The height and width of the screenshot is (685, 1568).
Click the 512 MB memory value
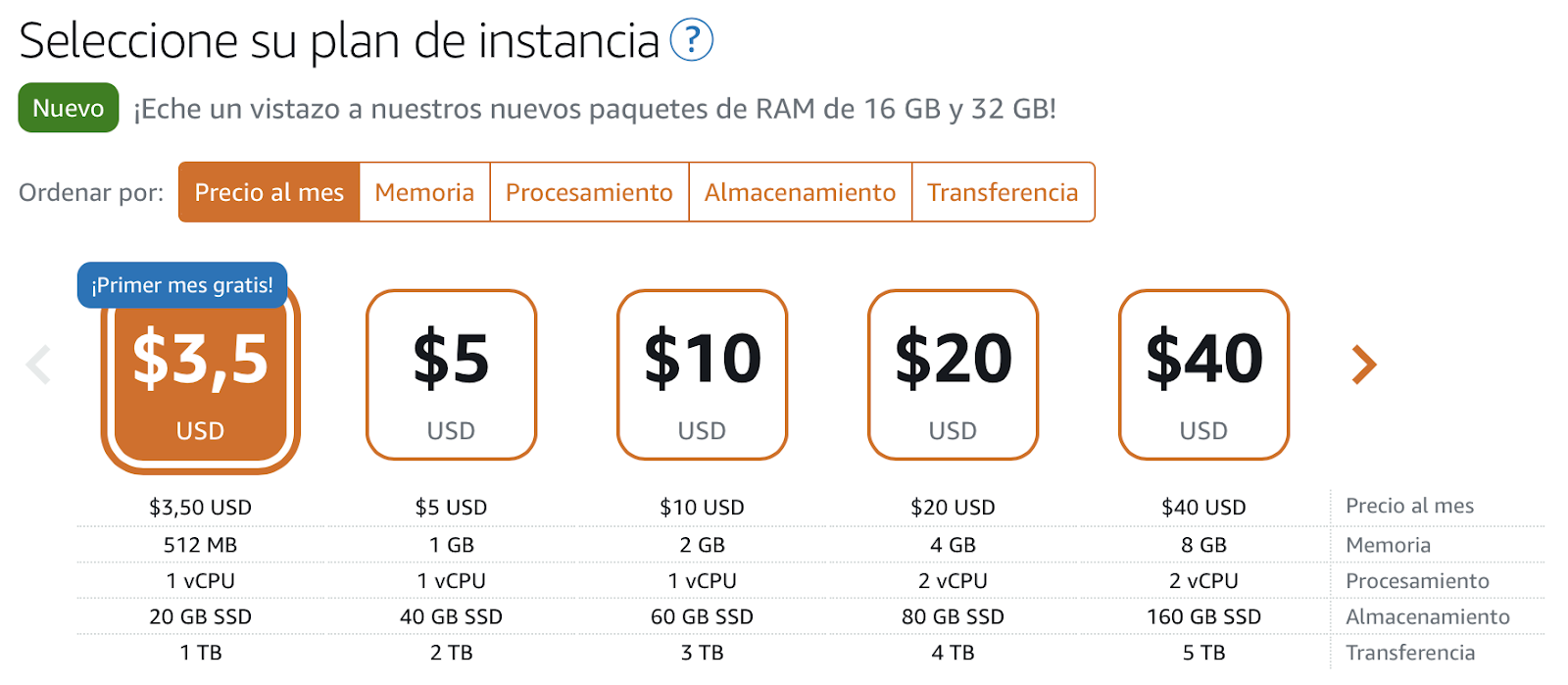(201, 545)
